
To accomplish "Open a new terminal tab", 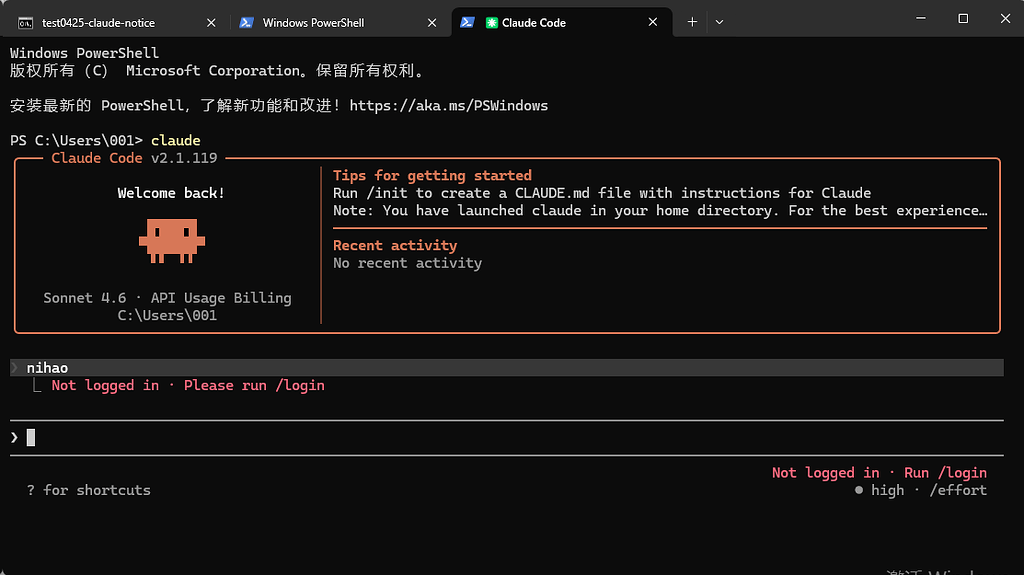I will pyautogui.click(x=692, y=22).
